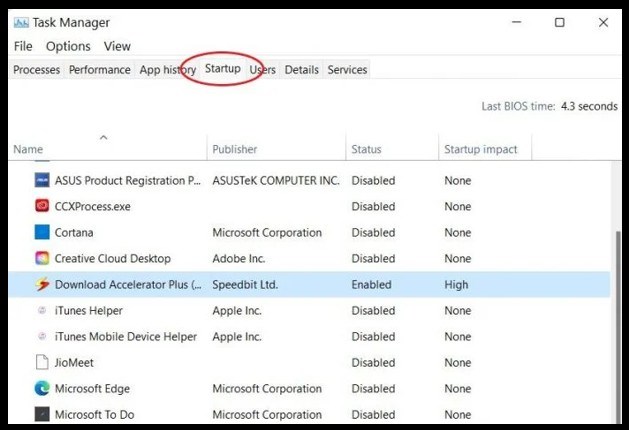629x430 pixels.
Task: Open the Options menu
Action: 68,46
